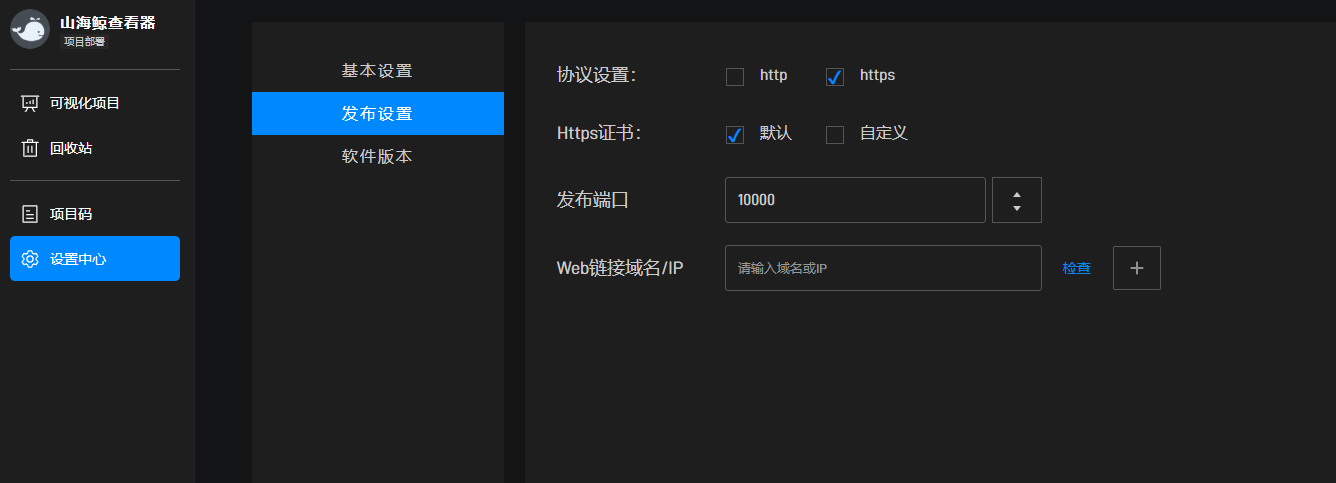Uncheck the https protocol checkbox
This screenshot has width=1336, height=483.
(x=835, y=77)
